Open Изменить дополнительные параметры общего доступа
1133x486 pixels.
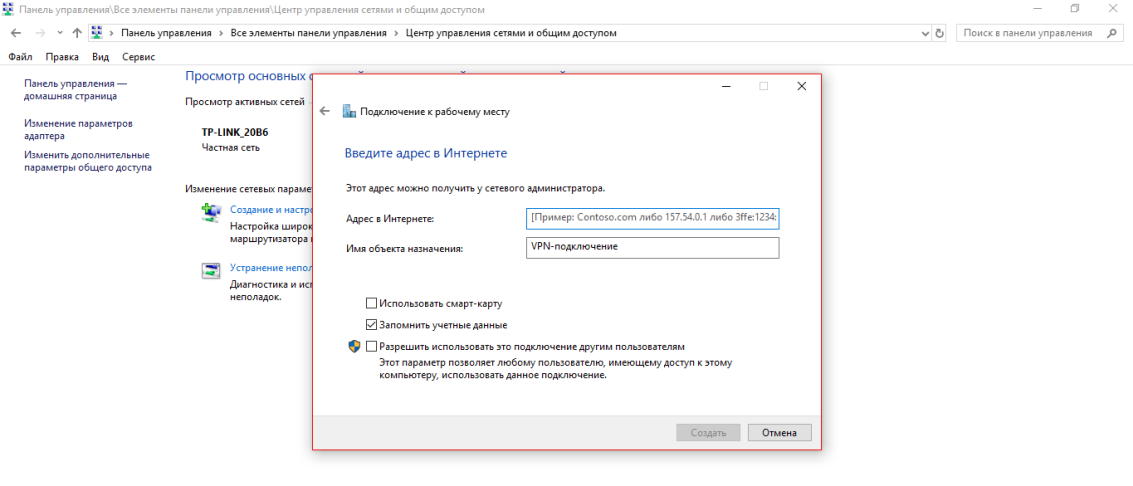[x=87, y=161]
